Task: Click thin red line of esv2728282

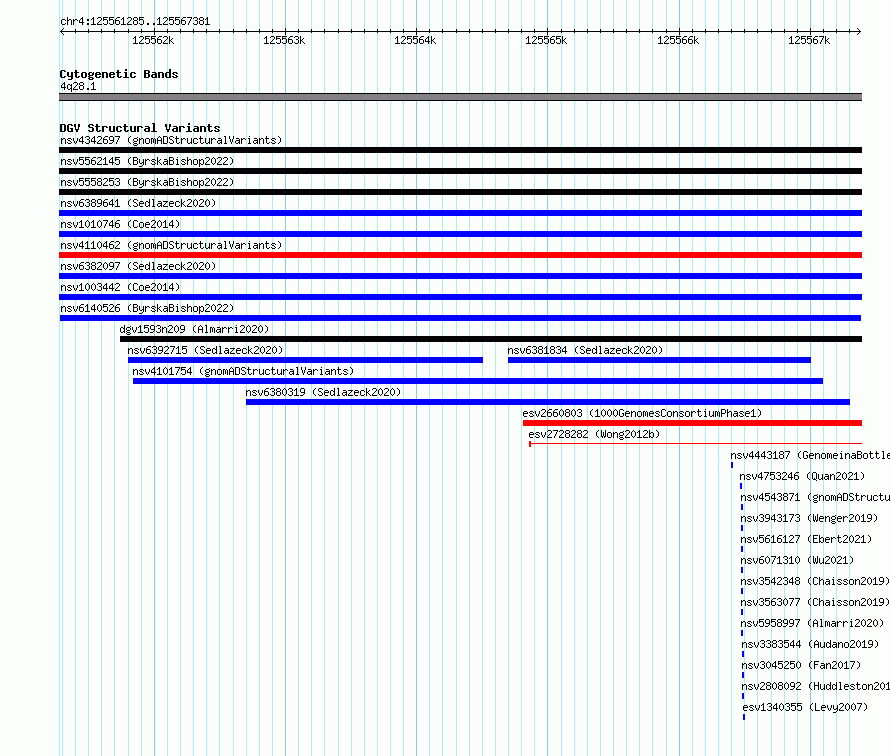Action: point(695,444)
